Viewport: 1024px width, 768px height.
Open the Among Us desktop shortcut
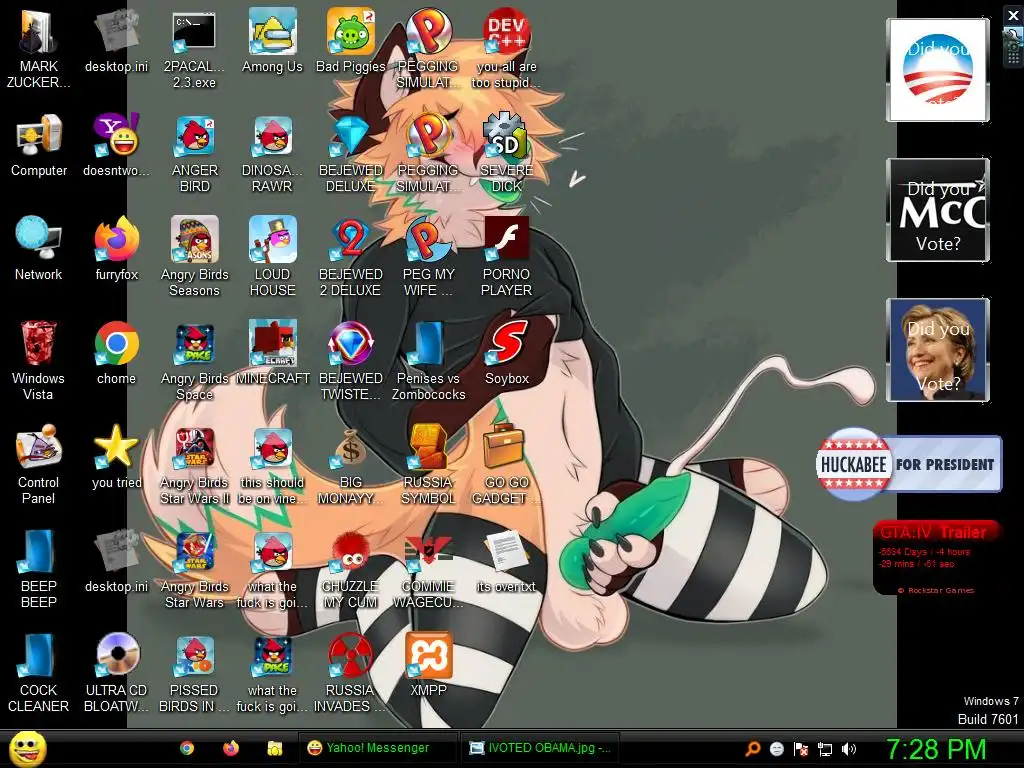(x=272, y=41)
